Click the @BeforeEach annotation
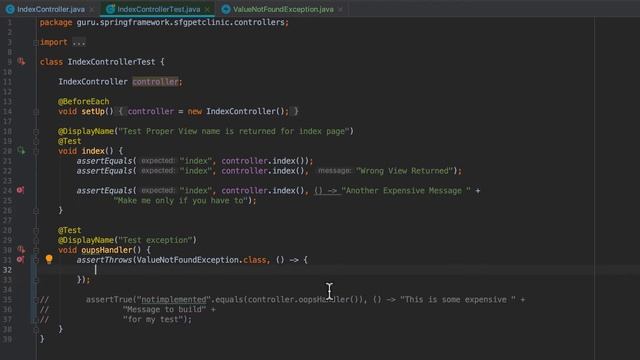640x360 pixels. [x=83, y=101]
